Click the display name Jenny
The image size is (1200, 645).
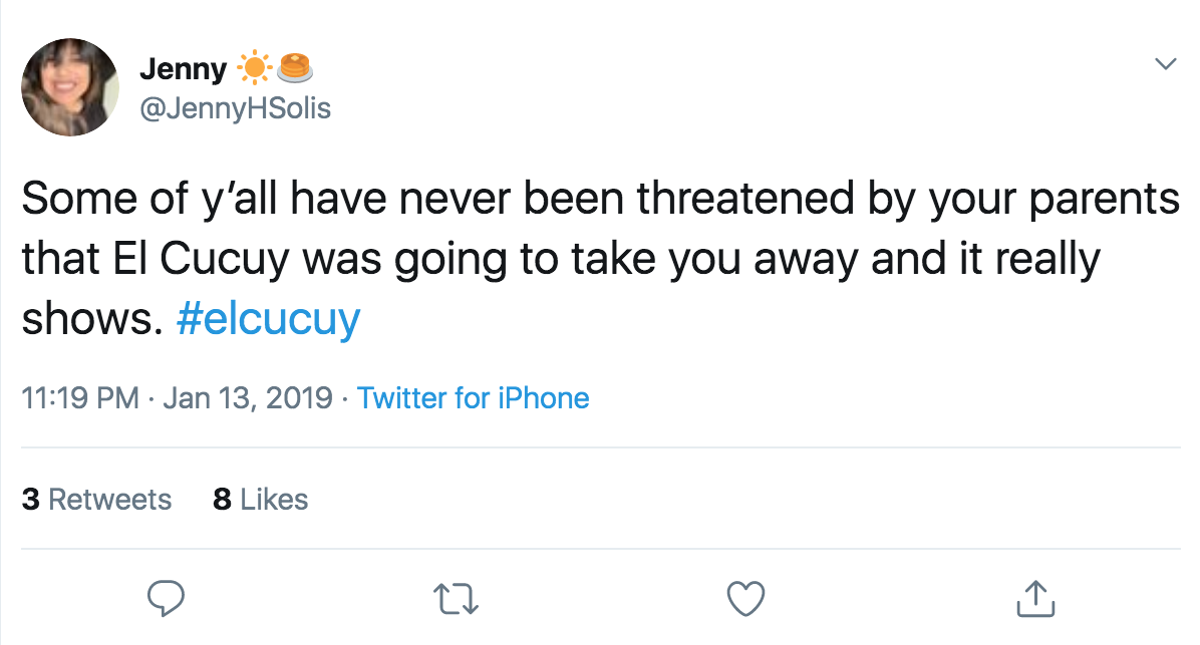point(183,69)
